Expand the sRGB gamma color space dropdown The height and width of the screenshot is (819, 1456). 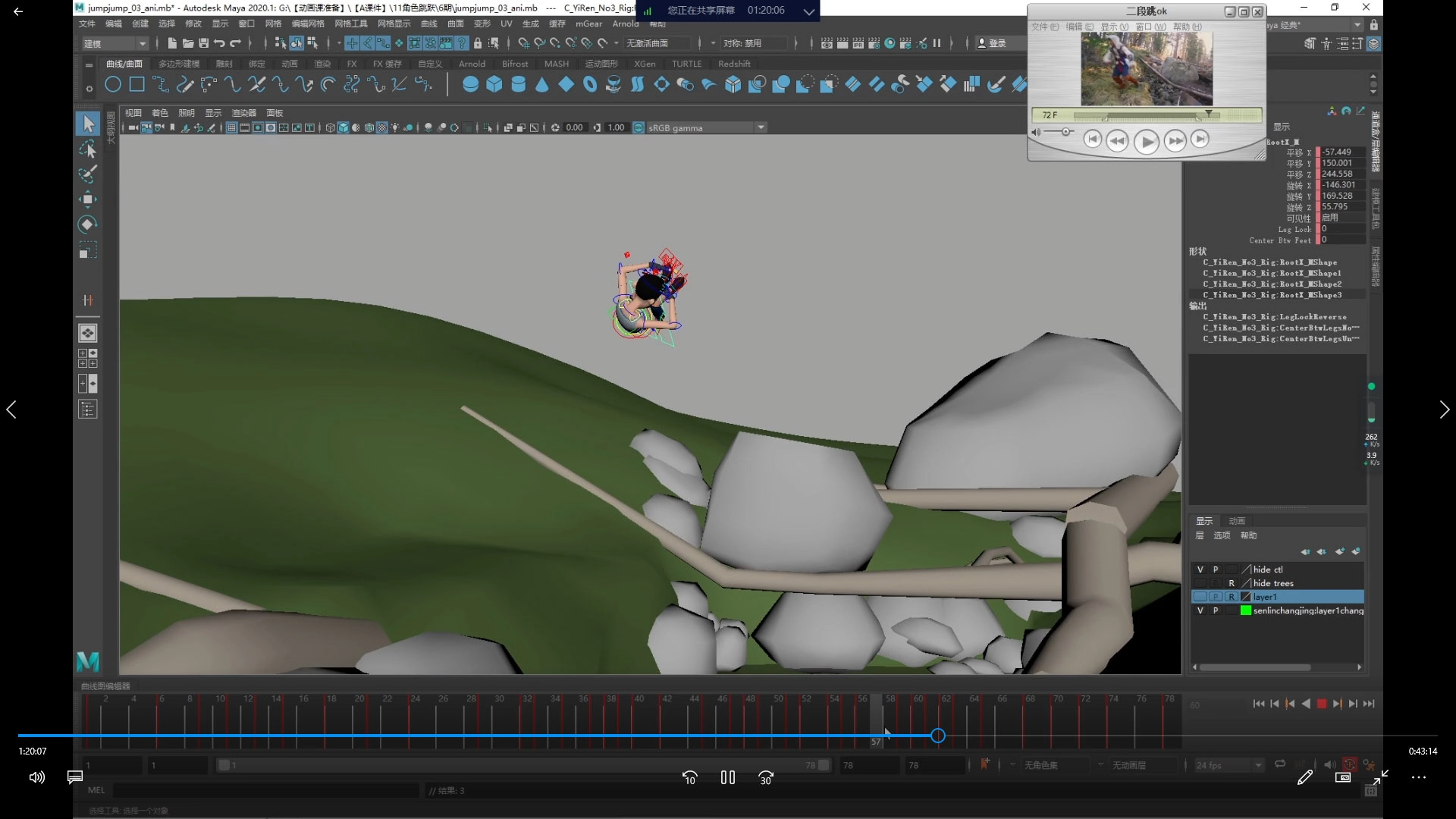(x=761, y=127)
